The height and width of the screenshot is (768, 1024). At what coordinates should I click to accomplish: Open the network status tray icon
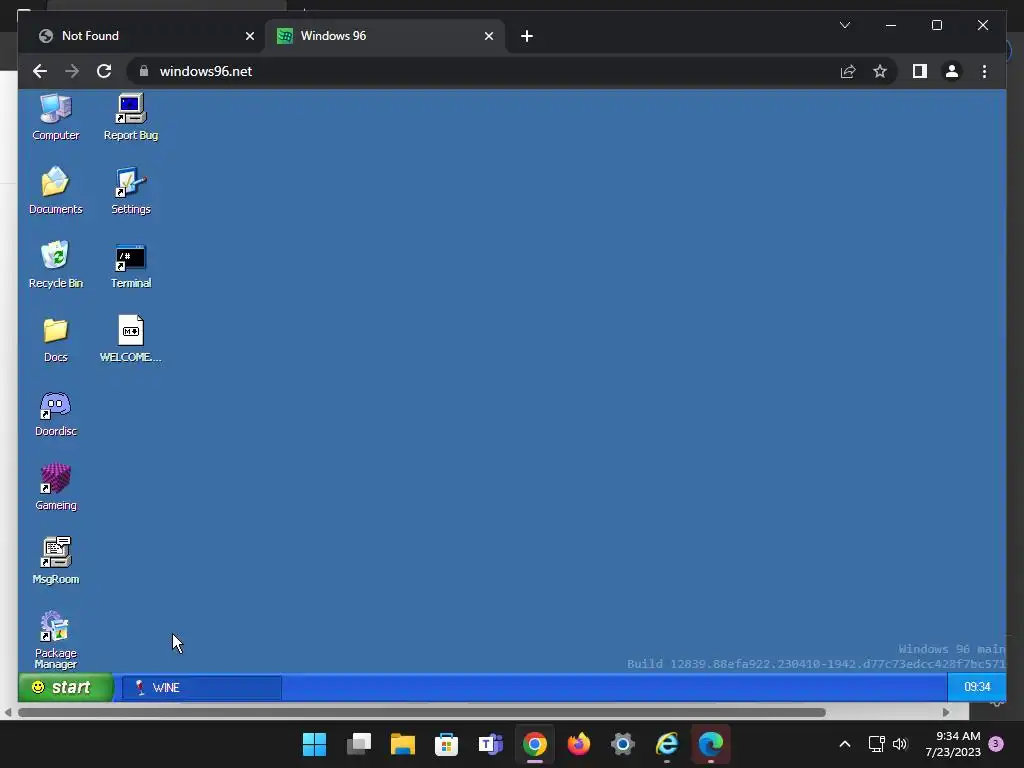[x=876, y=744]
